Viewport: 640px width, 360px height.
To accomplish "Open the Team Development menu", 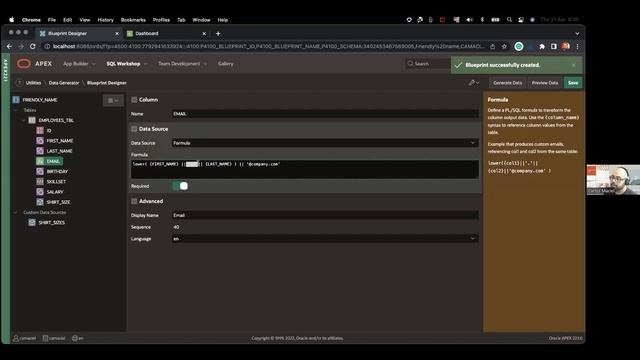I will (x=182, y=64).
